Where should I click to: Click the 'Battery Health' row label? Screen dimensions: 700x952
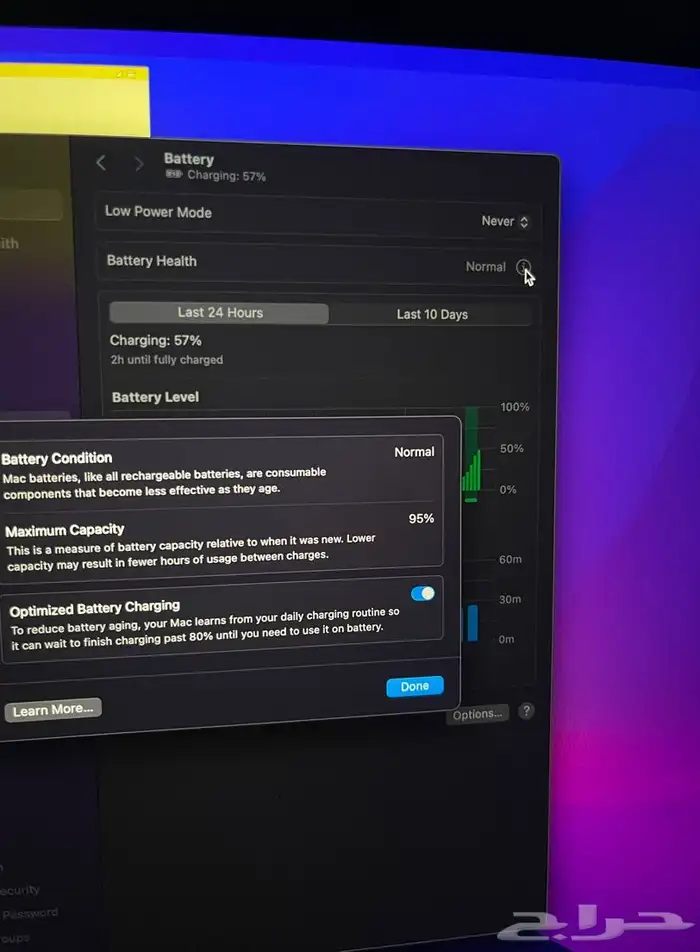(x=152, y=260)
